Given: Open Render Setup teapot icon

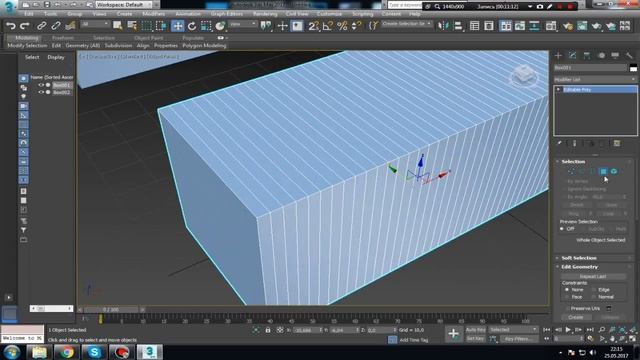Looking at the screenshot, I should 568,26.
